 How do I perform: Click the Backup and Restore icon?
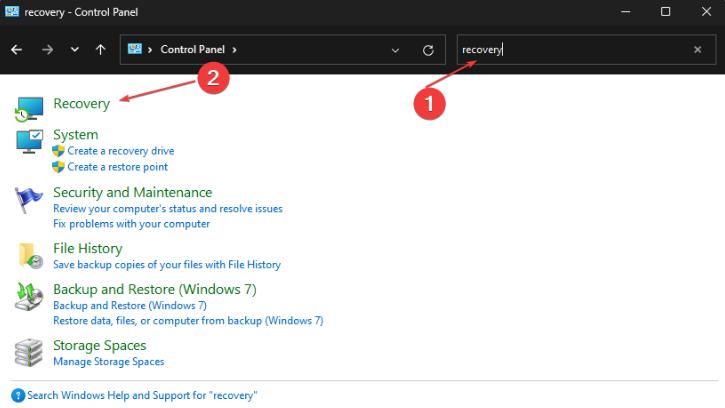[29, 297]
